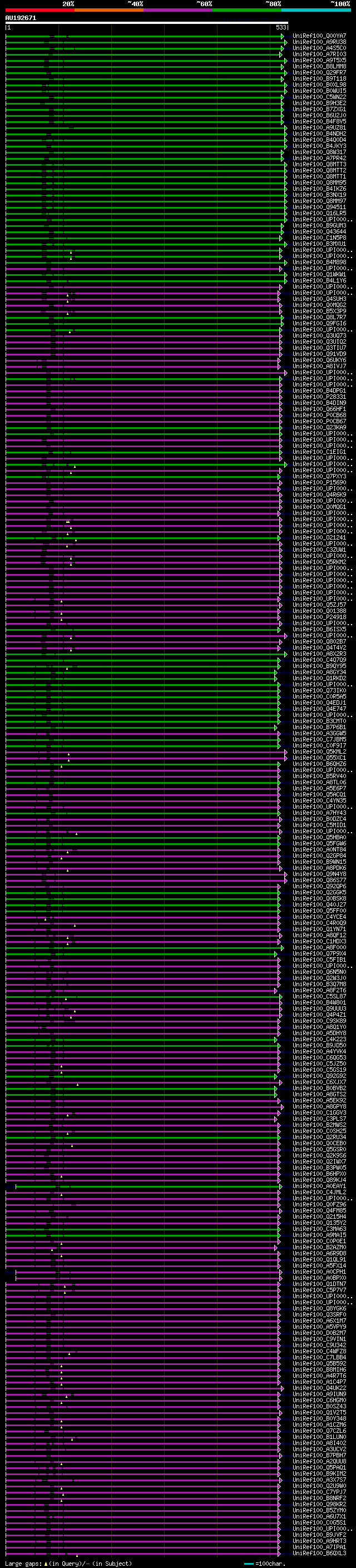This screenshot has width=356, height=1568.
Task: Select label UniRef100_Q8MM95
Action: 319,182
